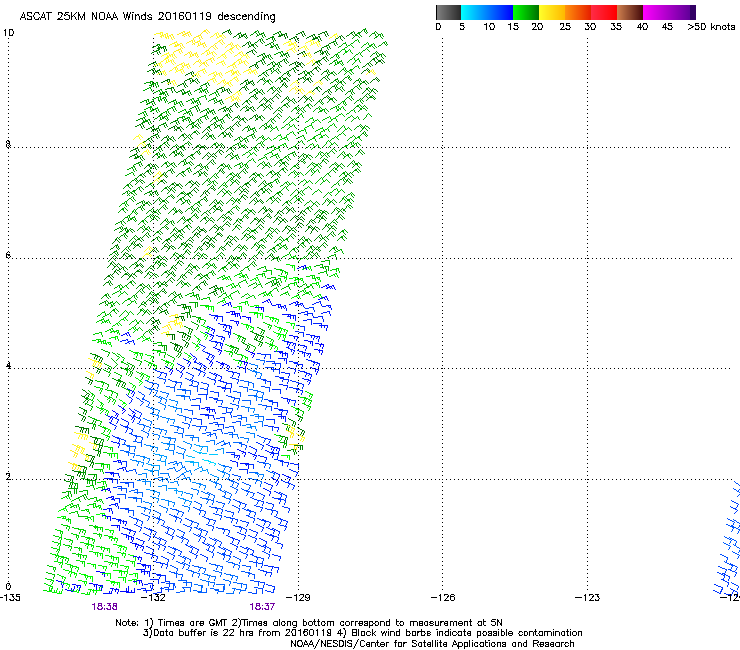Click the note line 'Times are GMT'
This screenshot has width=740, height=650.
(193, 623)
